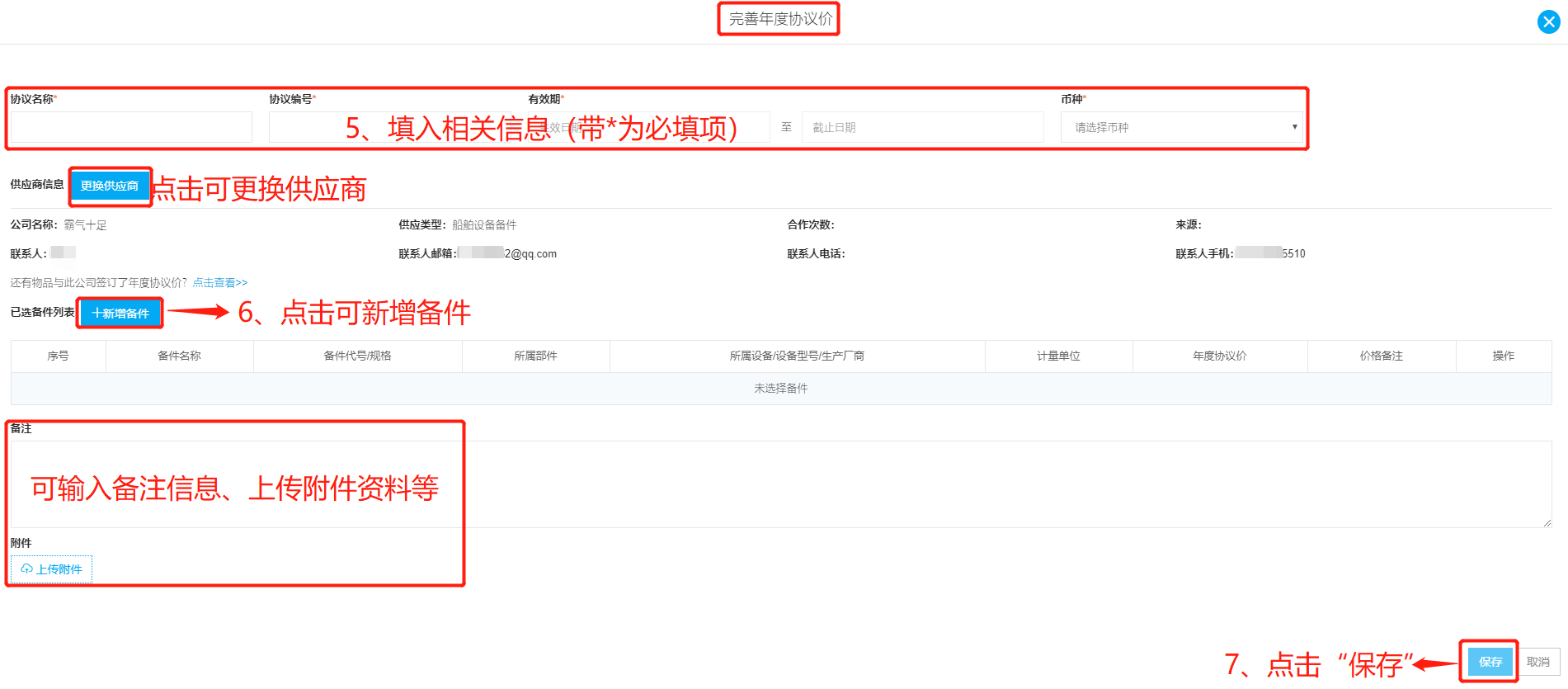
Task: Click the 计量单位 column header
Action: [1058, 356]
